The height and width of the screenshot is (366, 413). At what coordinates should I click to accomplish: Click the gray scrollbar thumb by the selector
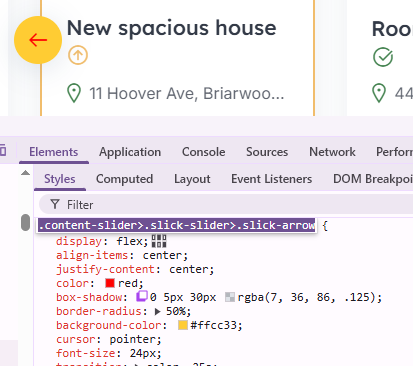pyautogui.click(x=25, y=222)
